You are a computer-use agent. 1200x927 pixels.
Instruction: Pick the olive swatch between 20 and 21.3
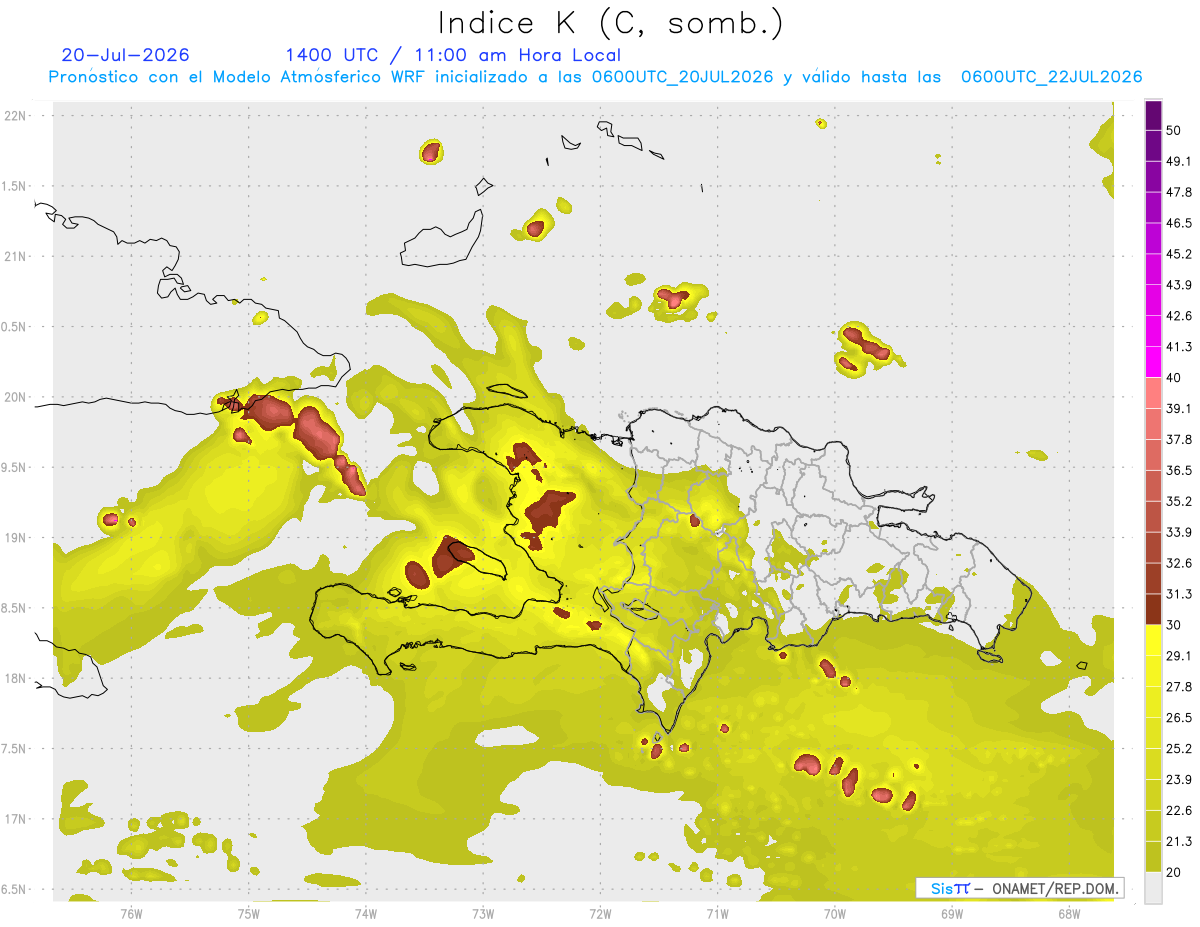click(x=1153, y=857)
